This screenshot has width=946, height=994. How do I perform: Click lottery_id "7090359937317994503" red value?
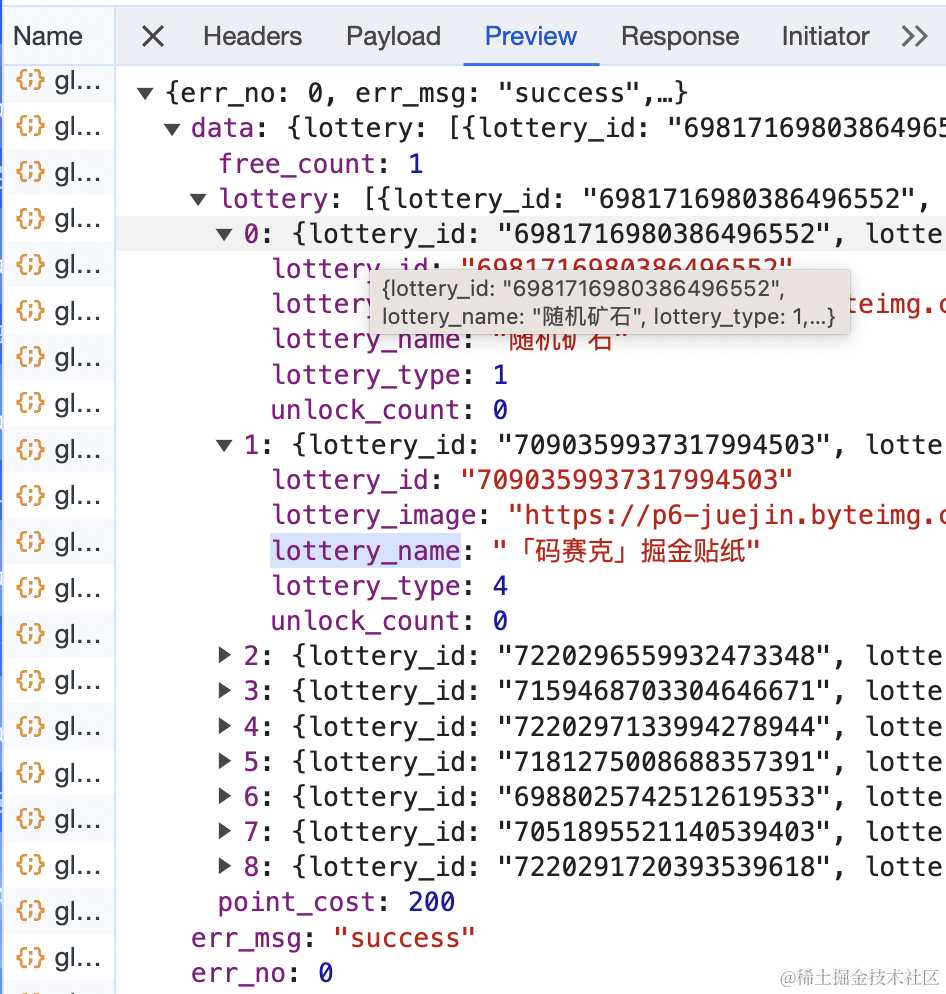click(x=626, y=480)
